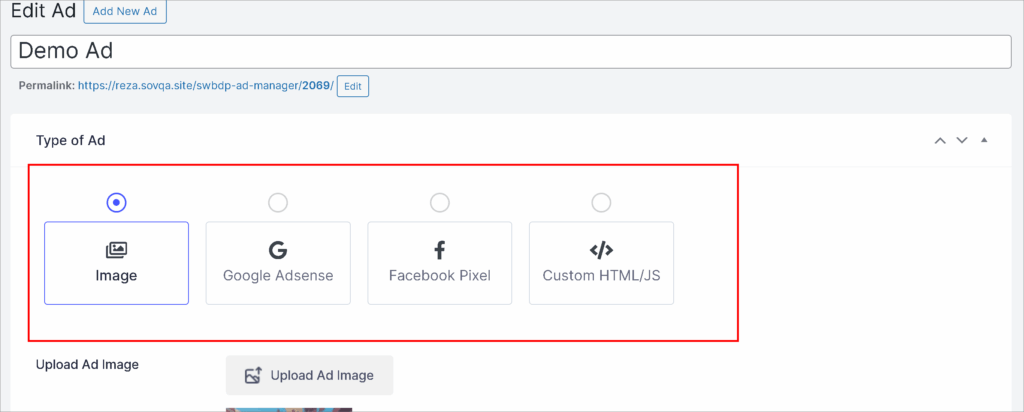The image size is (1024, 412).
Task: Move the Type of Ad panel up
Action: click(940, 141)
